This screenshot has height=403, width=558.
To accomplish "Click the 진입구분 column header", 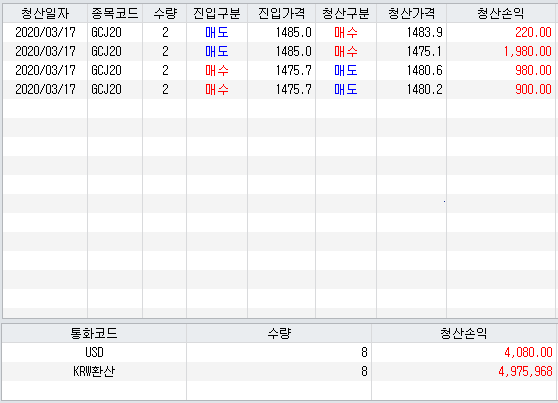I will tap(216, 14).
